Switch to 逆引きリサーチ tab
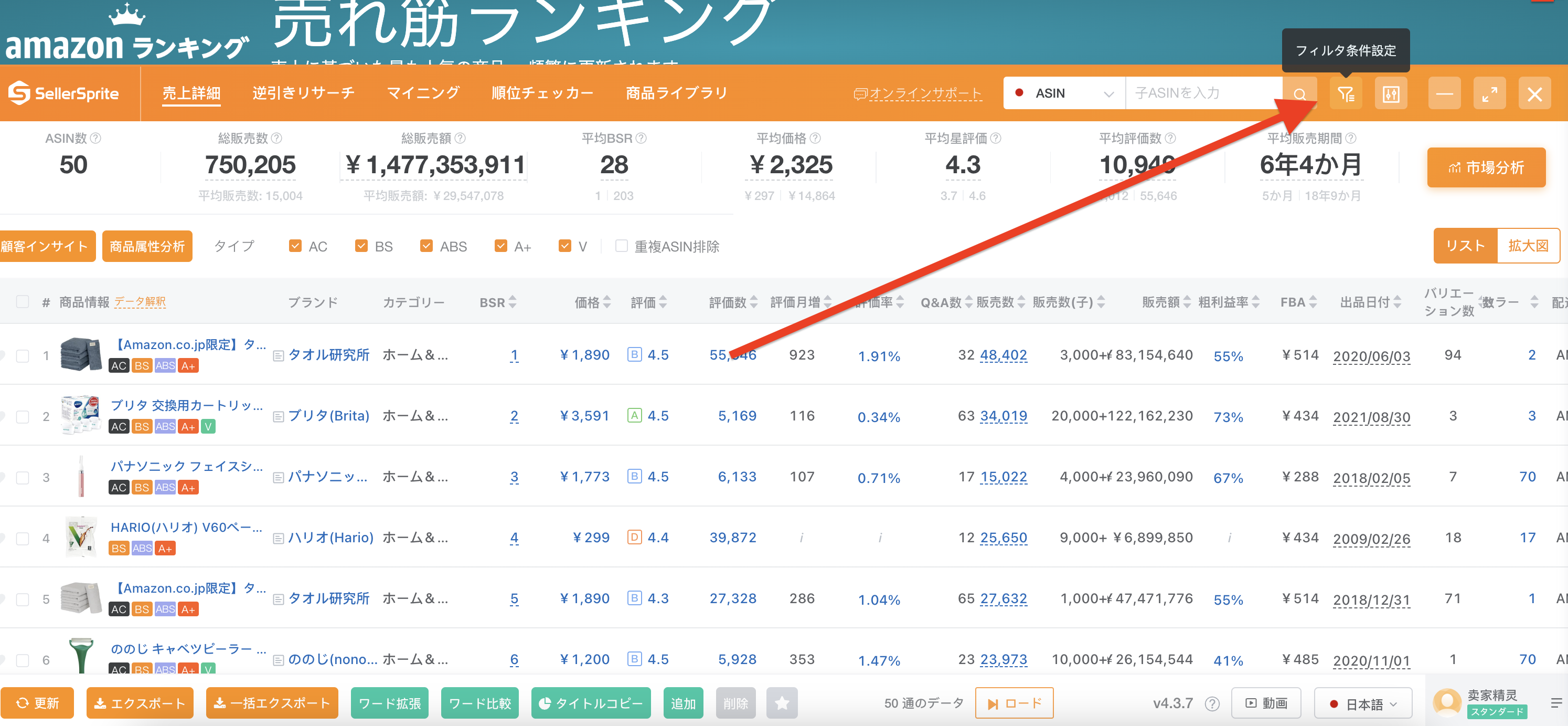The width and height of the screenshot is (1568, 726). coord(303,93)
